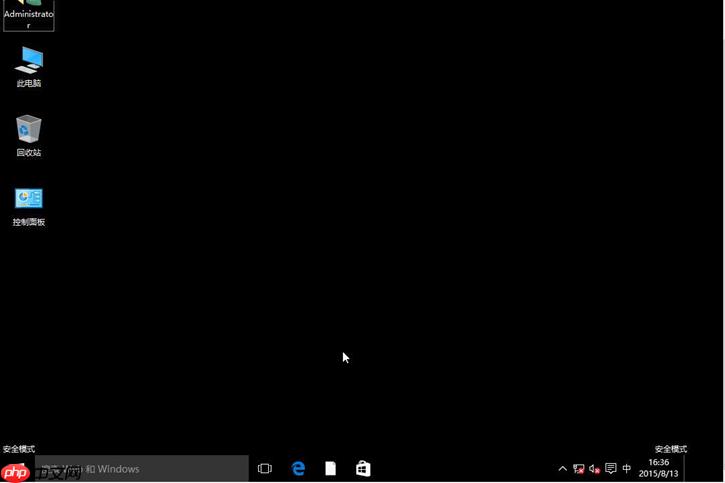Open the 此电脑 (This PC) desktop icon
Screen dimensions: 725x483
29,60
